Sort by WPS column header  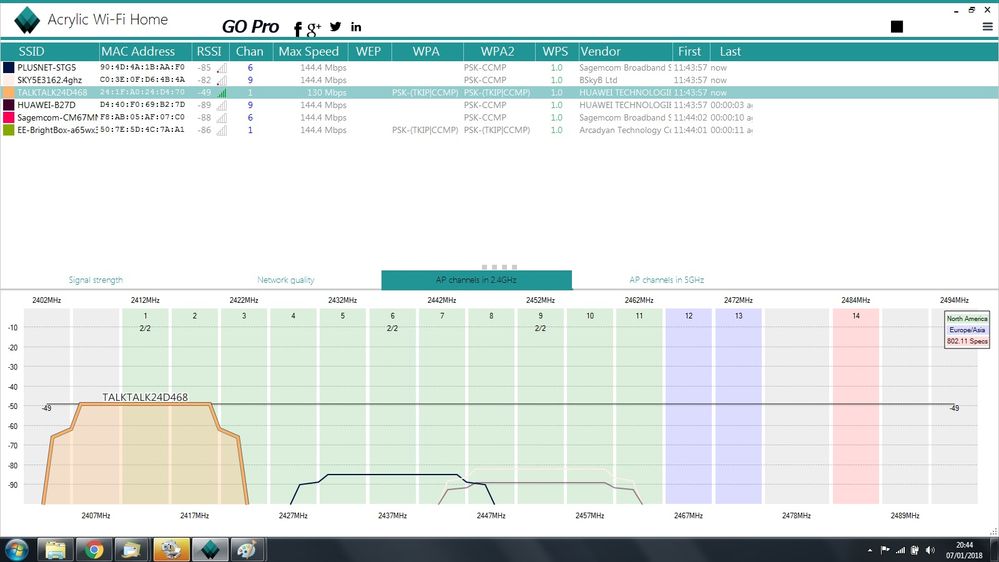point(557,52)
